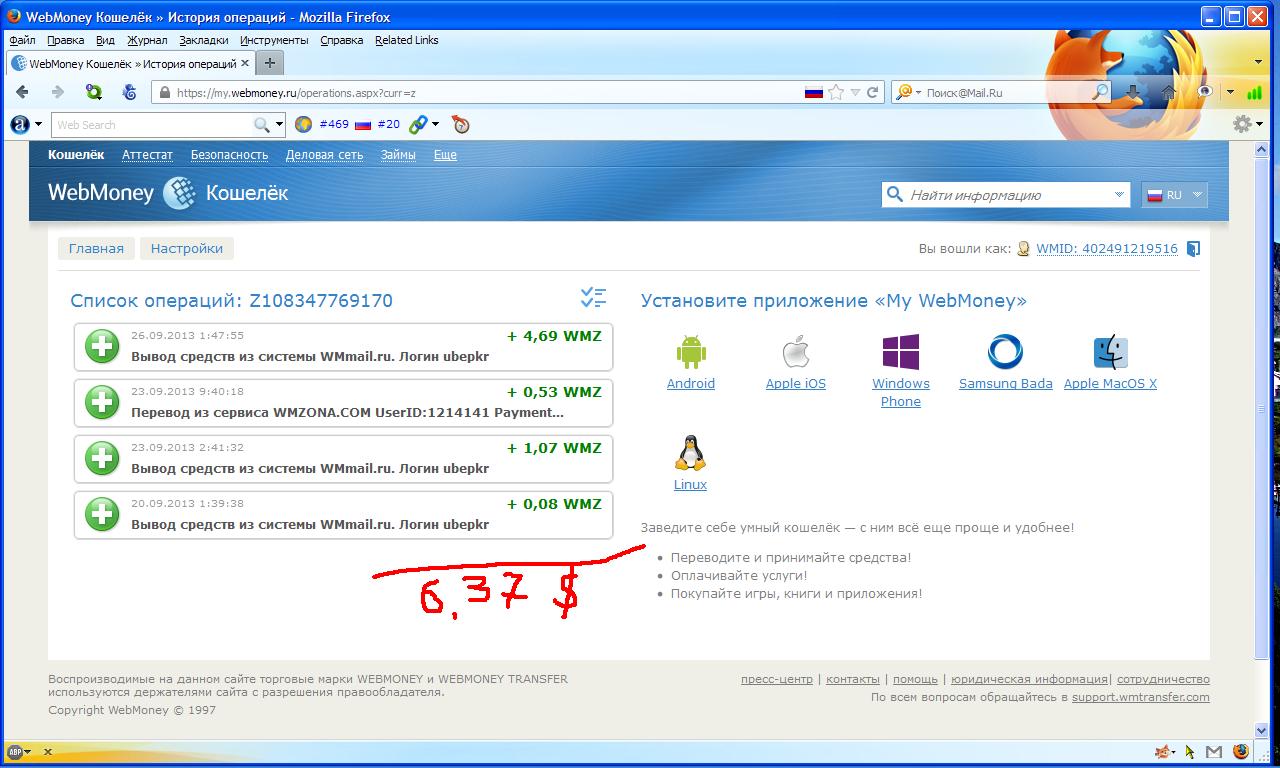Screen dimensions: 1280x768
Task: Click the Web Search magnifier icon
Action: click(262, 125)
